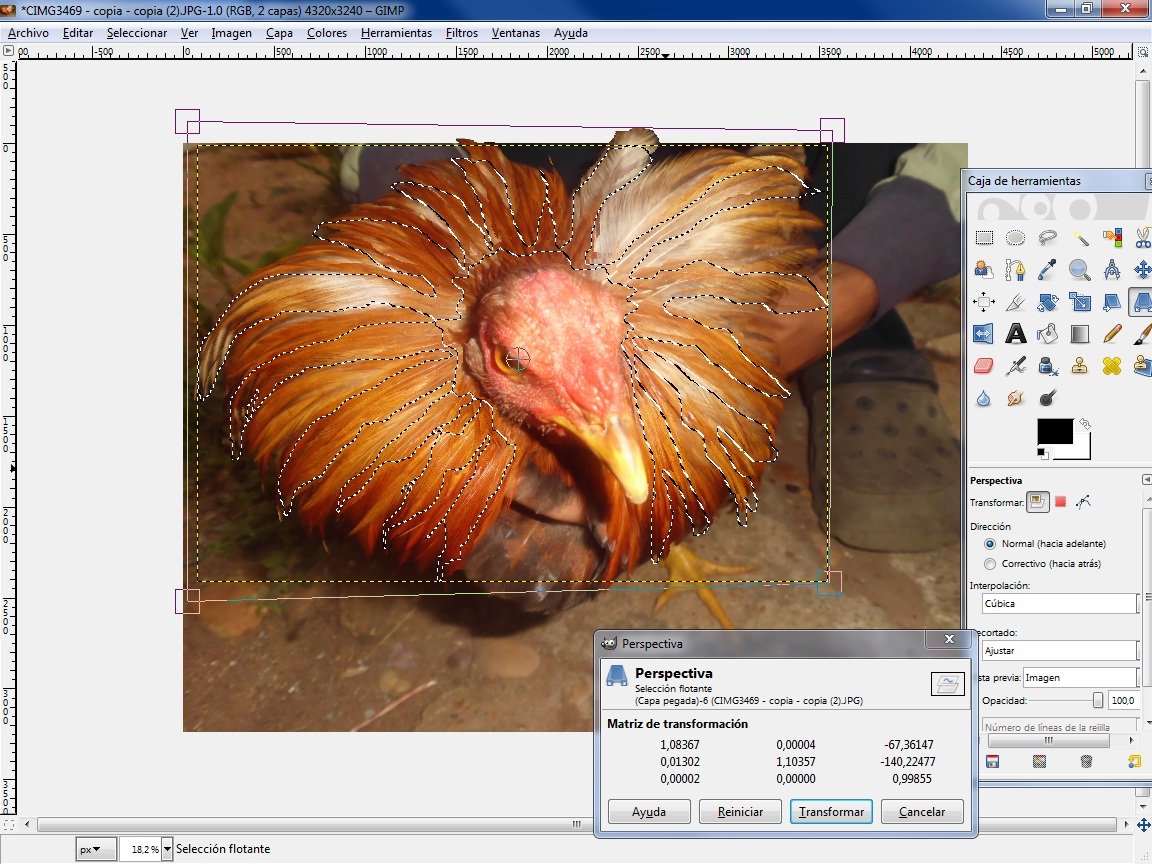
Task: Click the Reiniciar button
Action: [740, 812]
